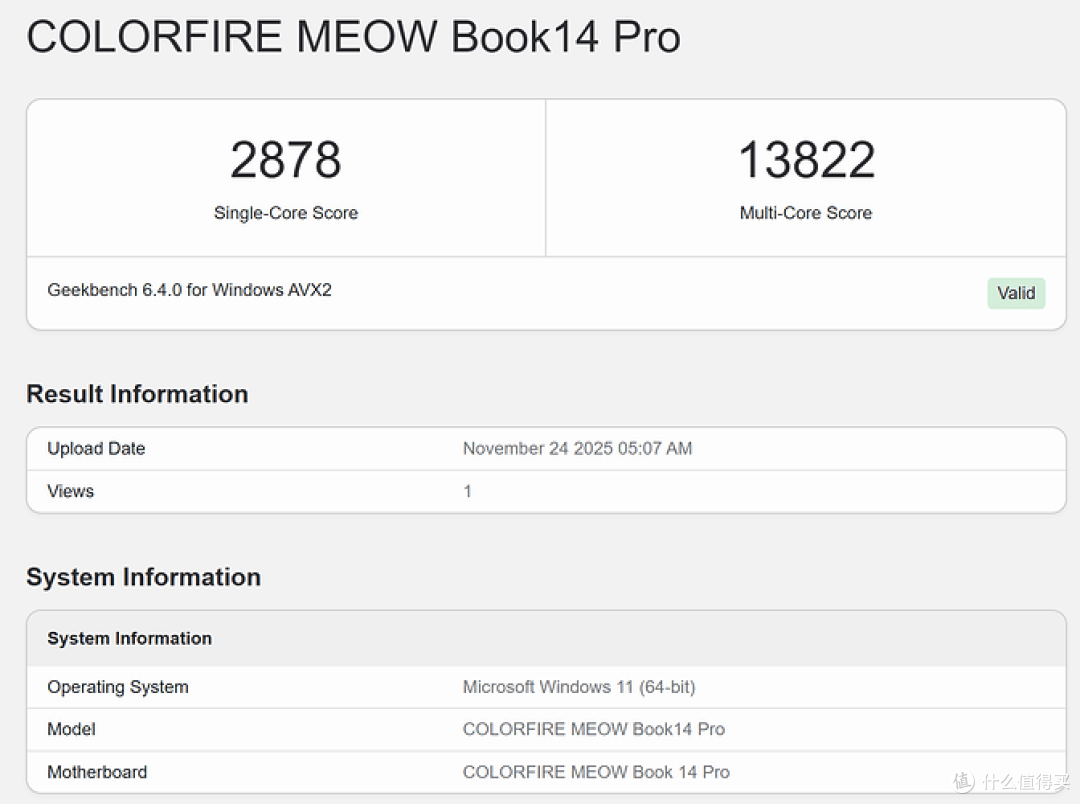Click the Motherboard row label
1080x804 pixels.
point(97,772)
